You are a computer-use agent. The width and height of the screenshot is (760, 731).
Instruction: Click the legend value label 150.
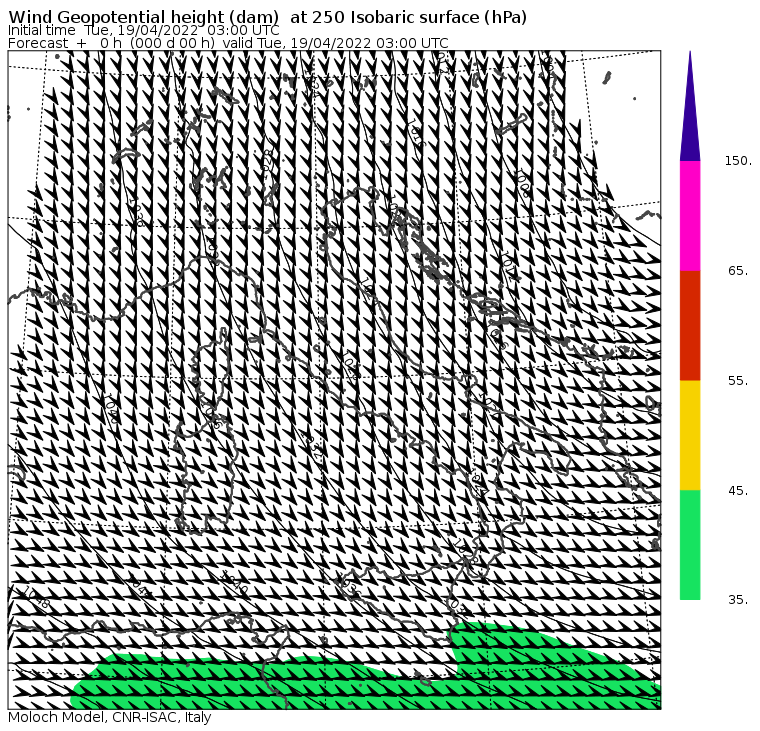(x=738, y=161)
